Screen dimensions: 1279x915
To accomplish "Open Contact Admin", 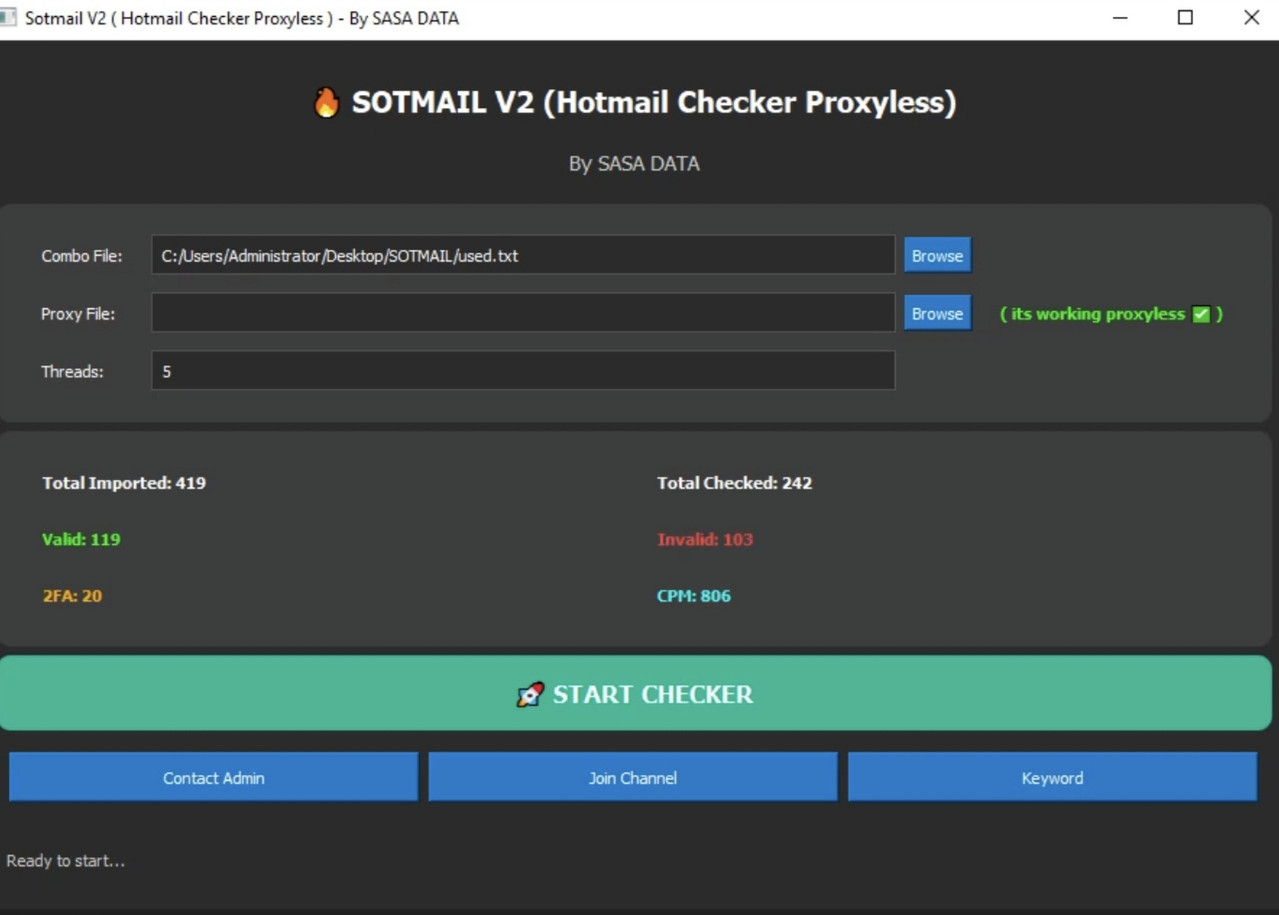I will pyautogui.click(x=213, y=777).
